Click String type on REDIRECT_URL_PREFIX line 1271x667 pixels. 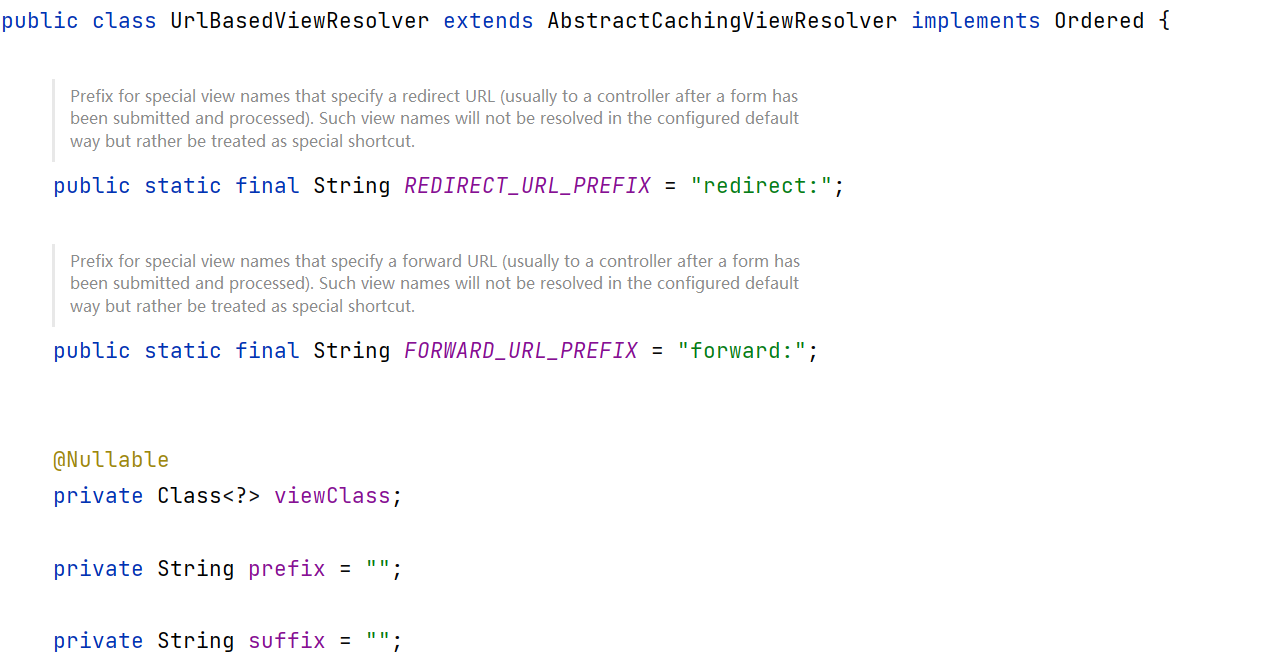[351, 186]
